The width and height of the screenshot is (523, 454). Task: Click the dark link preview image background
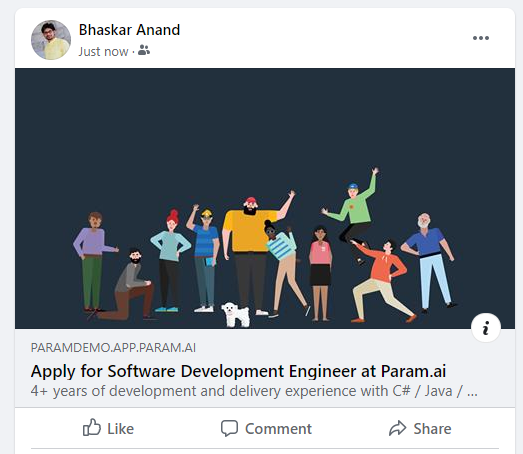(x=265, y=127)
